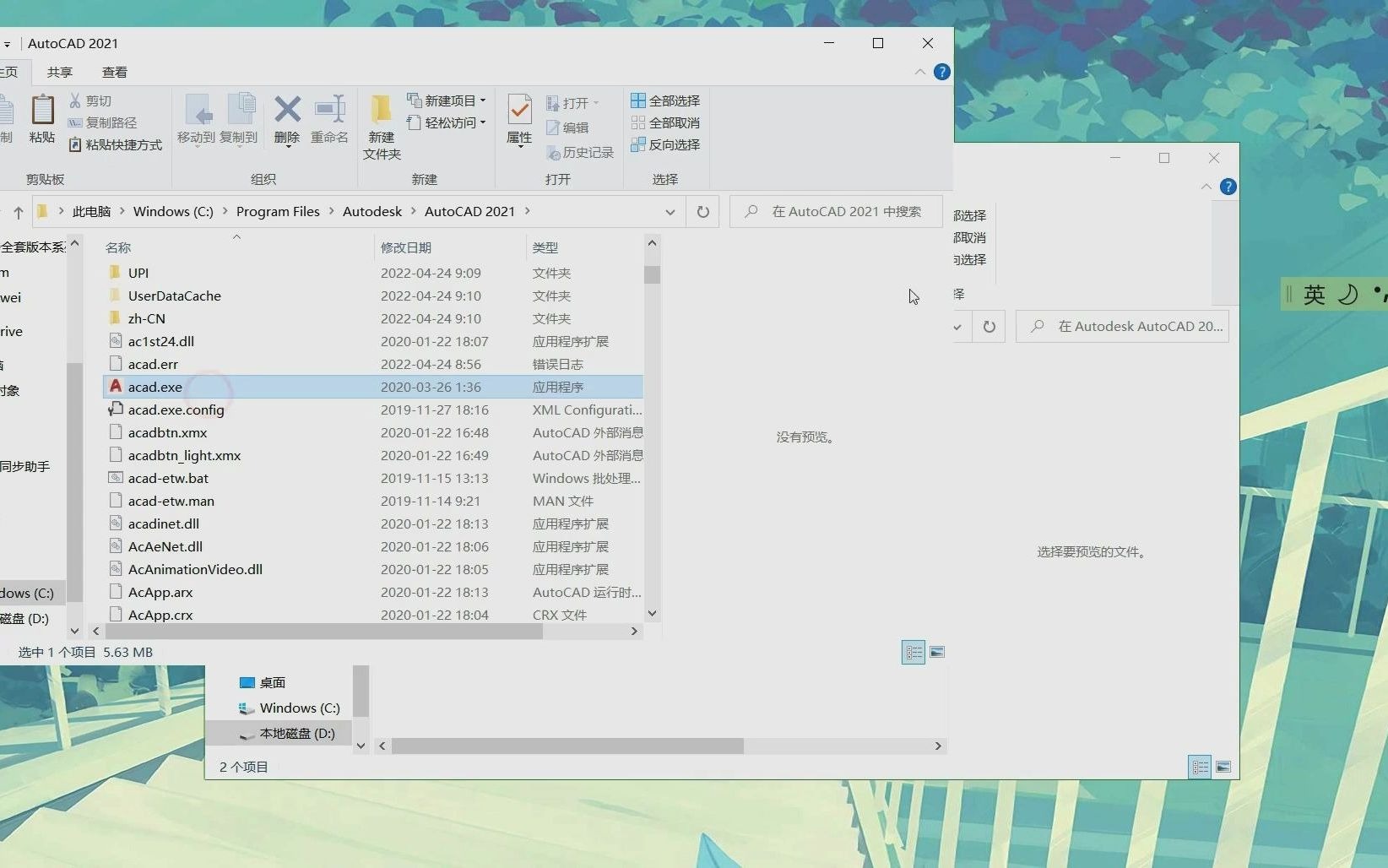Collapse ribbon chevron in rear window
Image resolution: width=1388 pixels, height=868 pixels.
click(x=1206, y=187)
